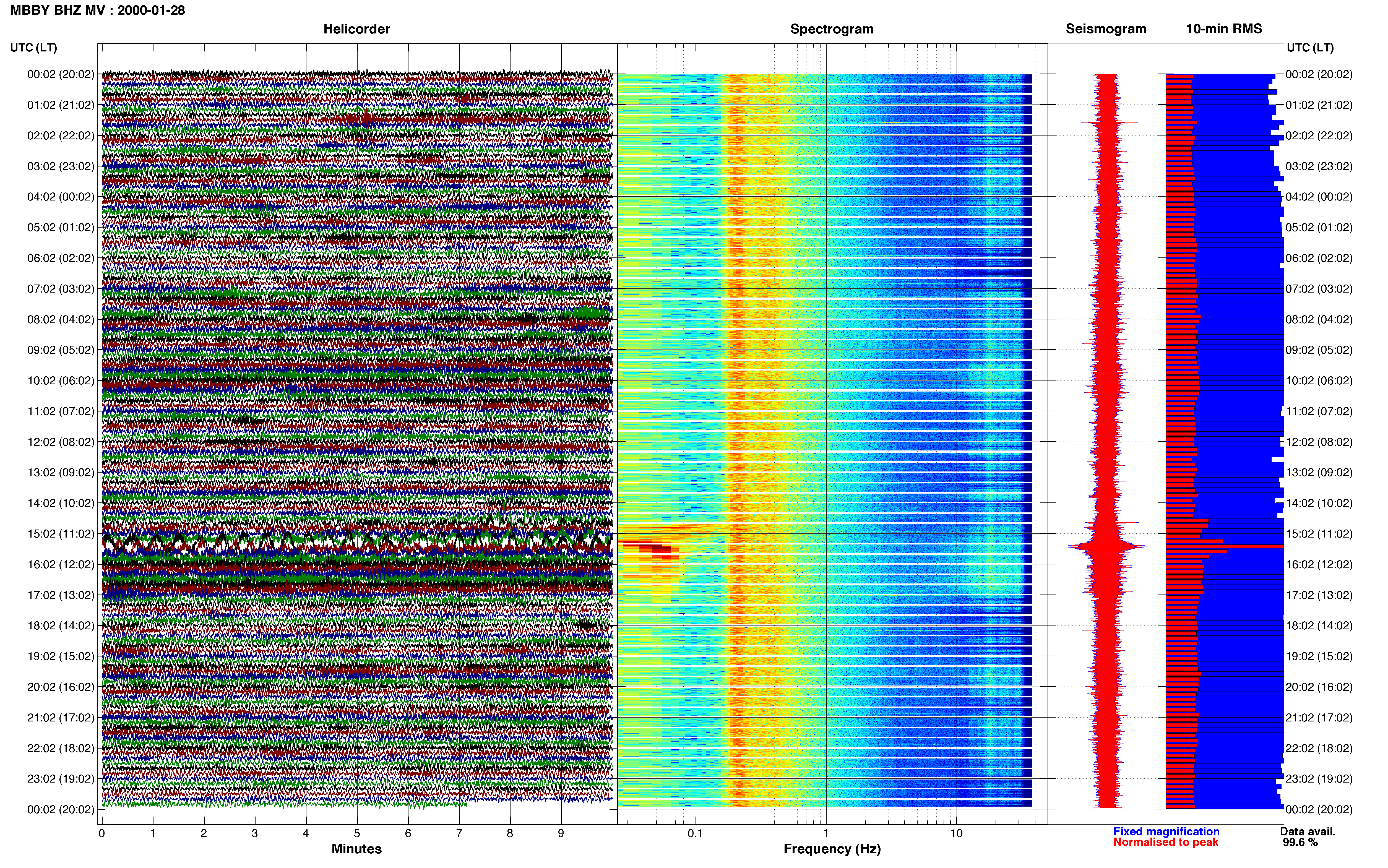The image size is (1388, 868).
Task: Click the Seismogram panel heading
Action: tap(1106, 29)
